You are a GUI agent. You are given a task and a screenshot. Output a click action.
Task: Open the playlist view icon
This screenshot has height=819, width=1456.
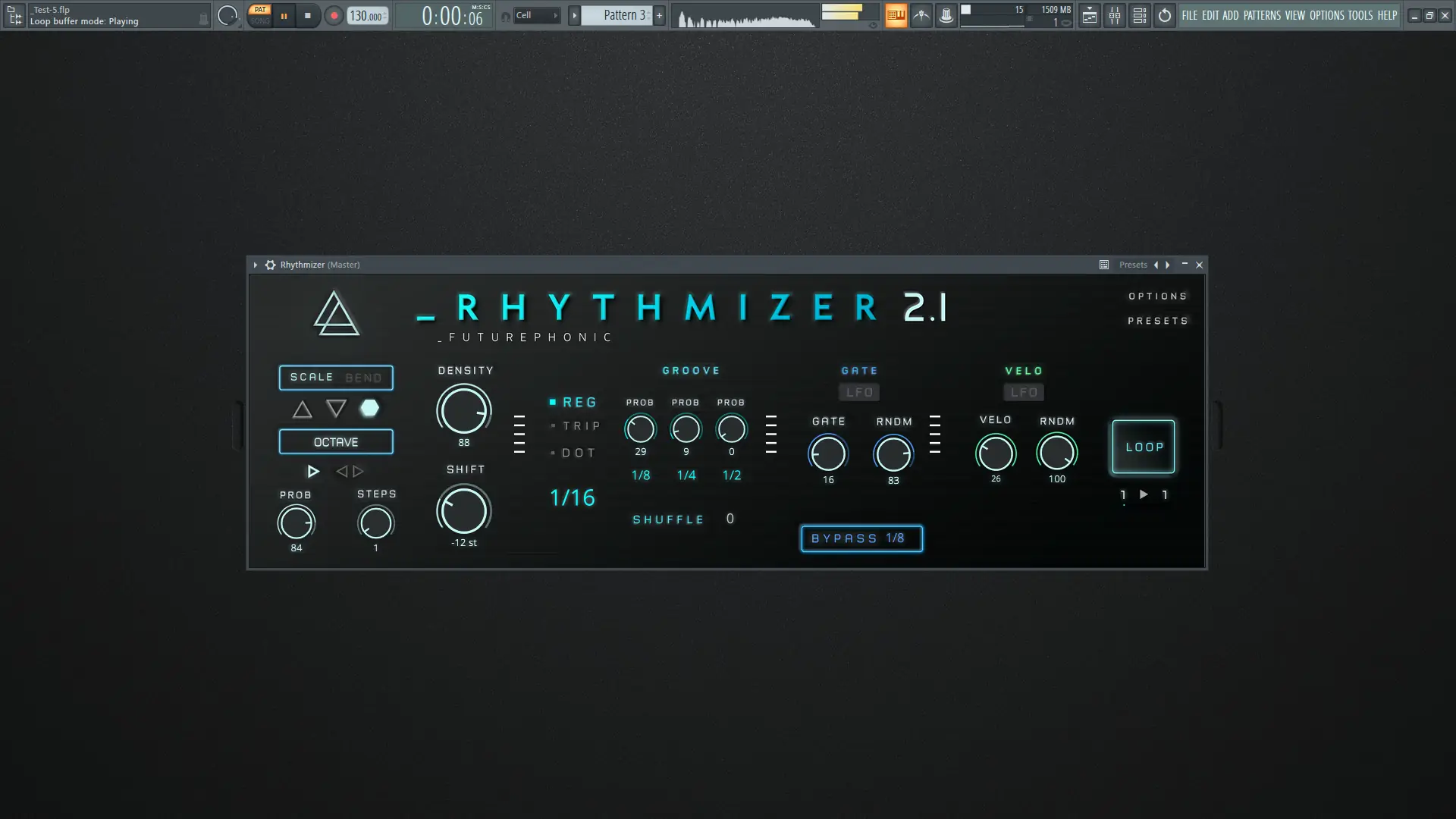point(1089,15)
